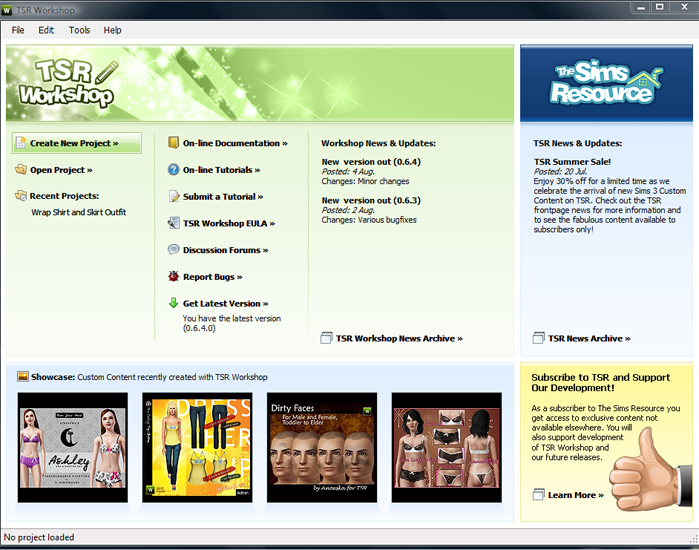The image size is (699, 550).
Task: Select the Dirty Faces showcase thumbnail
Action: tap(322, 447)
